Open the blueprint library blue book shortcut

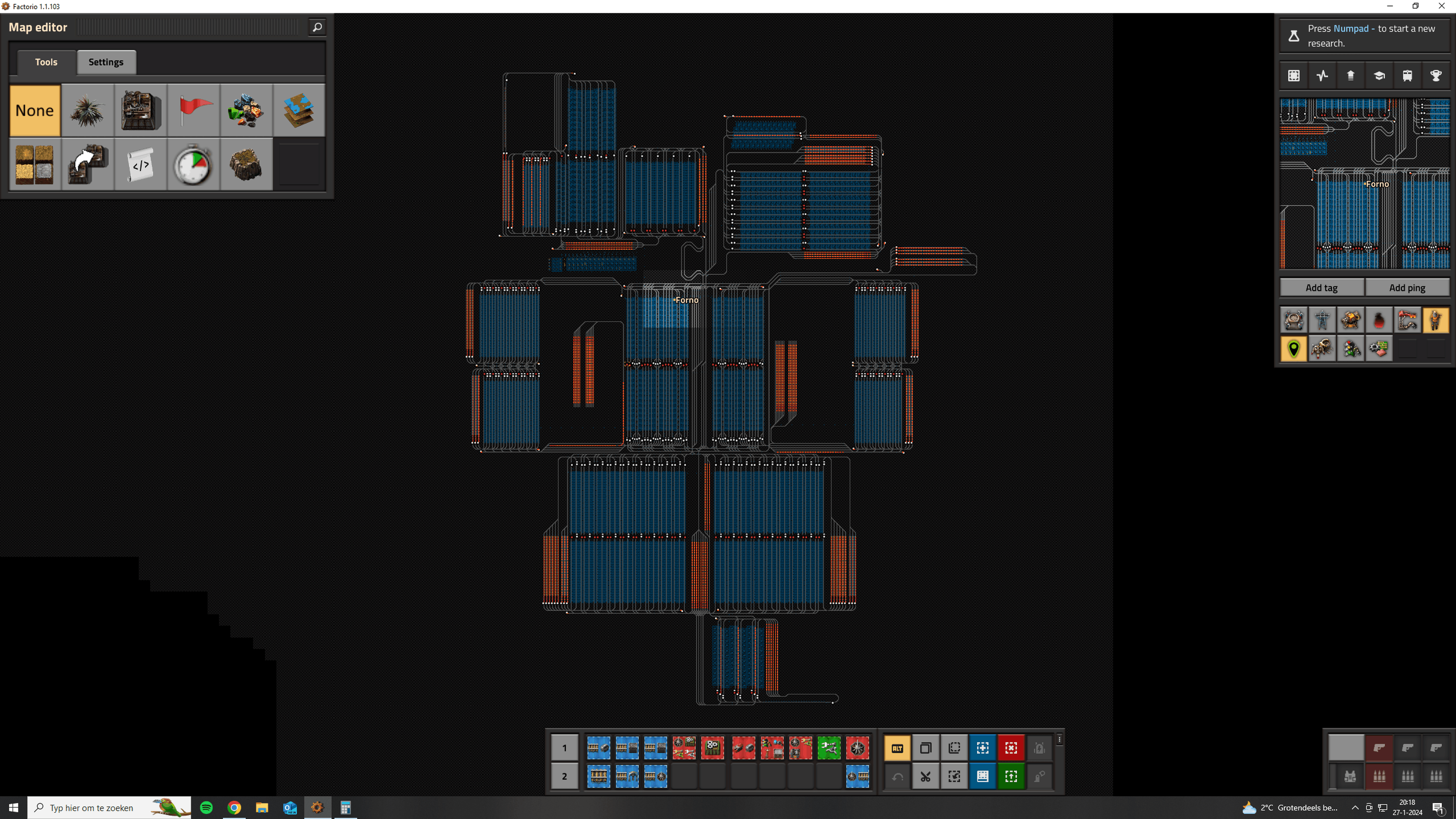983,776
